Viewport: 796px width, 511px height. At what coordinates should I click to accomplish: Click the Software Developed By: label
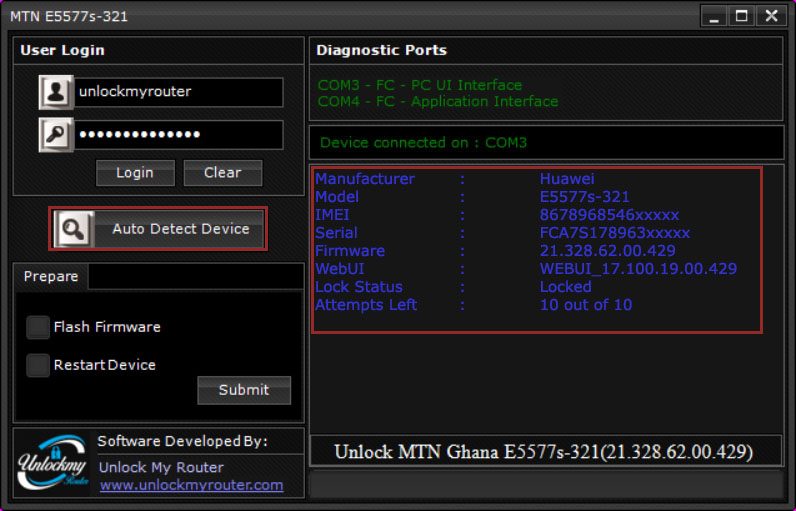[x=182, y=441]
